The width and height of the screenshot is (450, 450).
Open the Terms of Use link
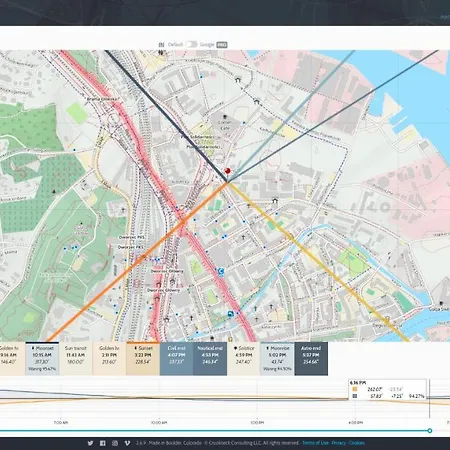[315, 443]
